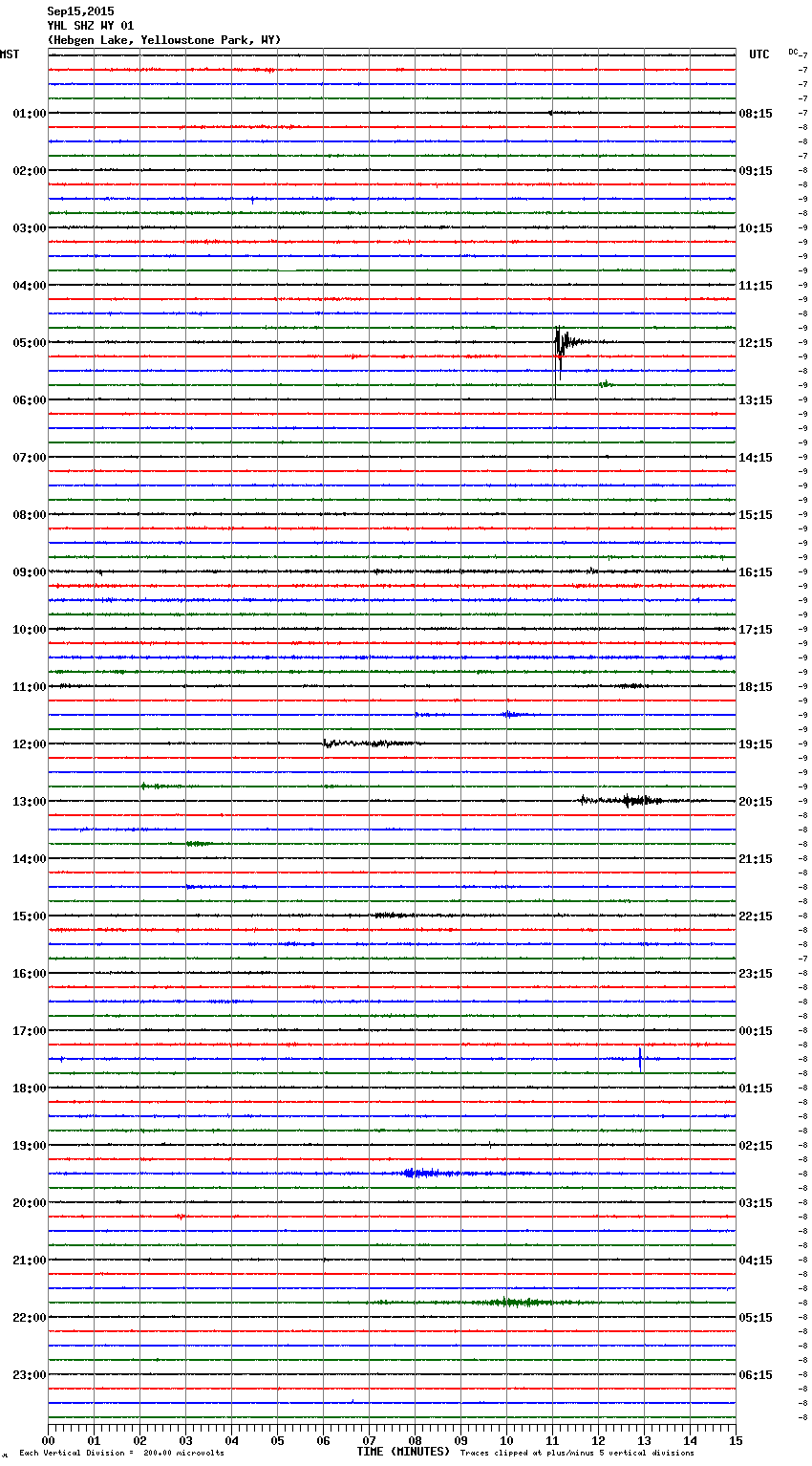Click minute 15 on the bottom time axis
The width and height of the screenshot is (812, 1466).
736,1440
